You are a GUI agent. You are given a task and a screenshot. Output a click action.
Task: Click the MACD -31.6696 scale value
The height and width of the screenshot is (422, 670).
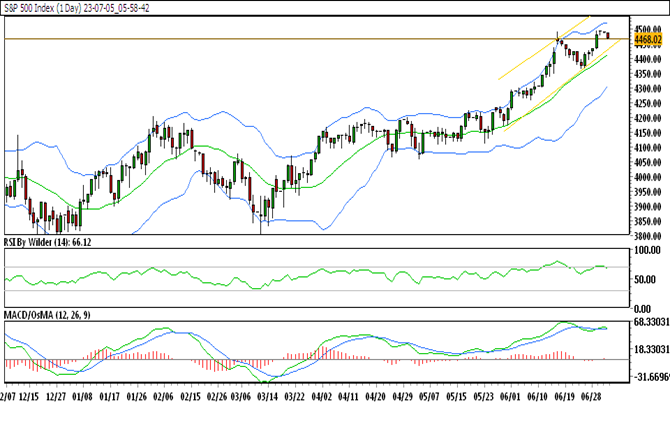[652, 377]
